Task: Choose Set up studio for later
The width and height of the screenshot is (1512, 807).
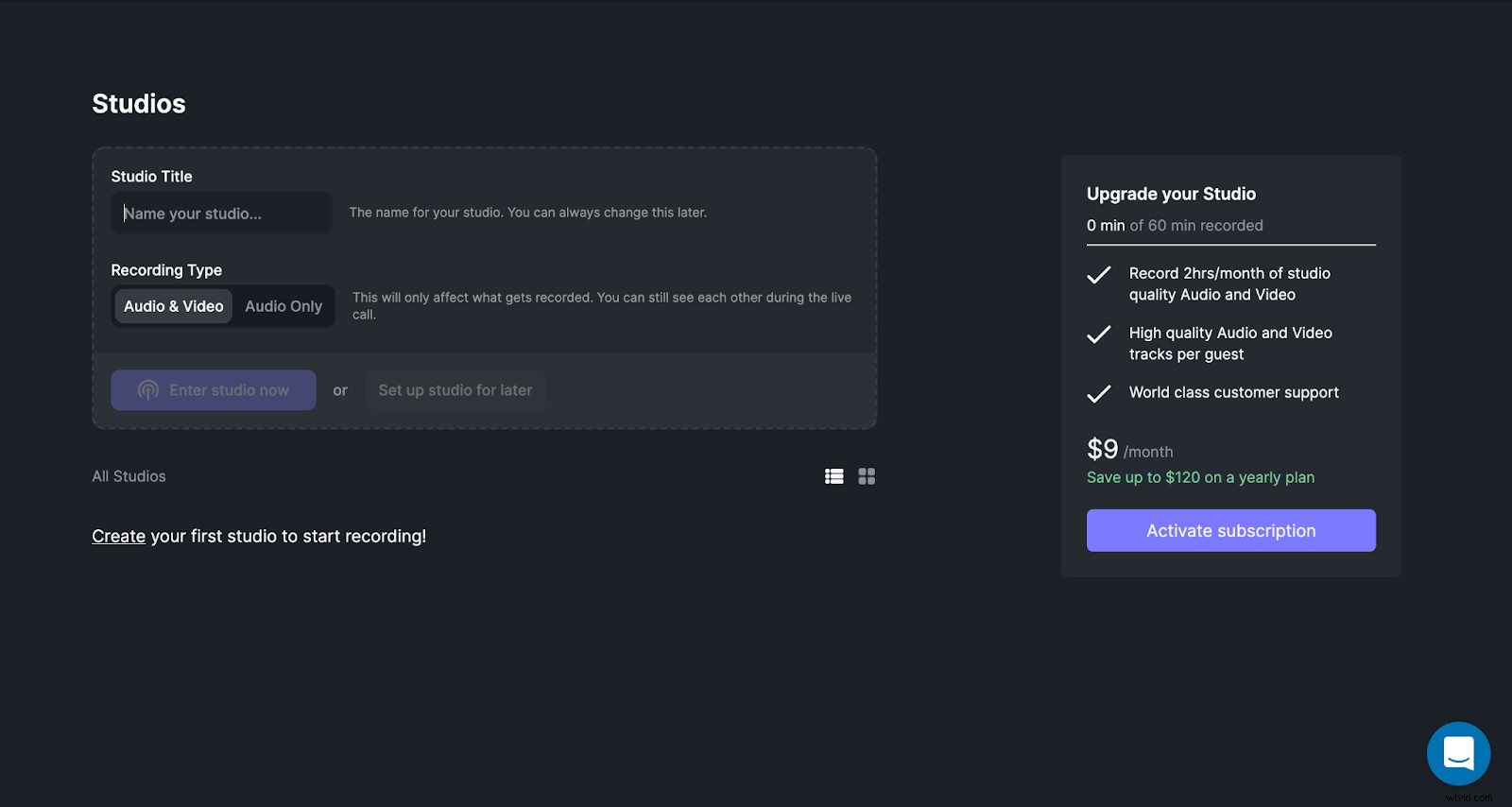Action: pos(455,390)
